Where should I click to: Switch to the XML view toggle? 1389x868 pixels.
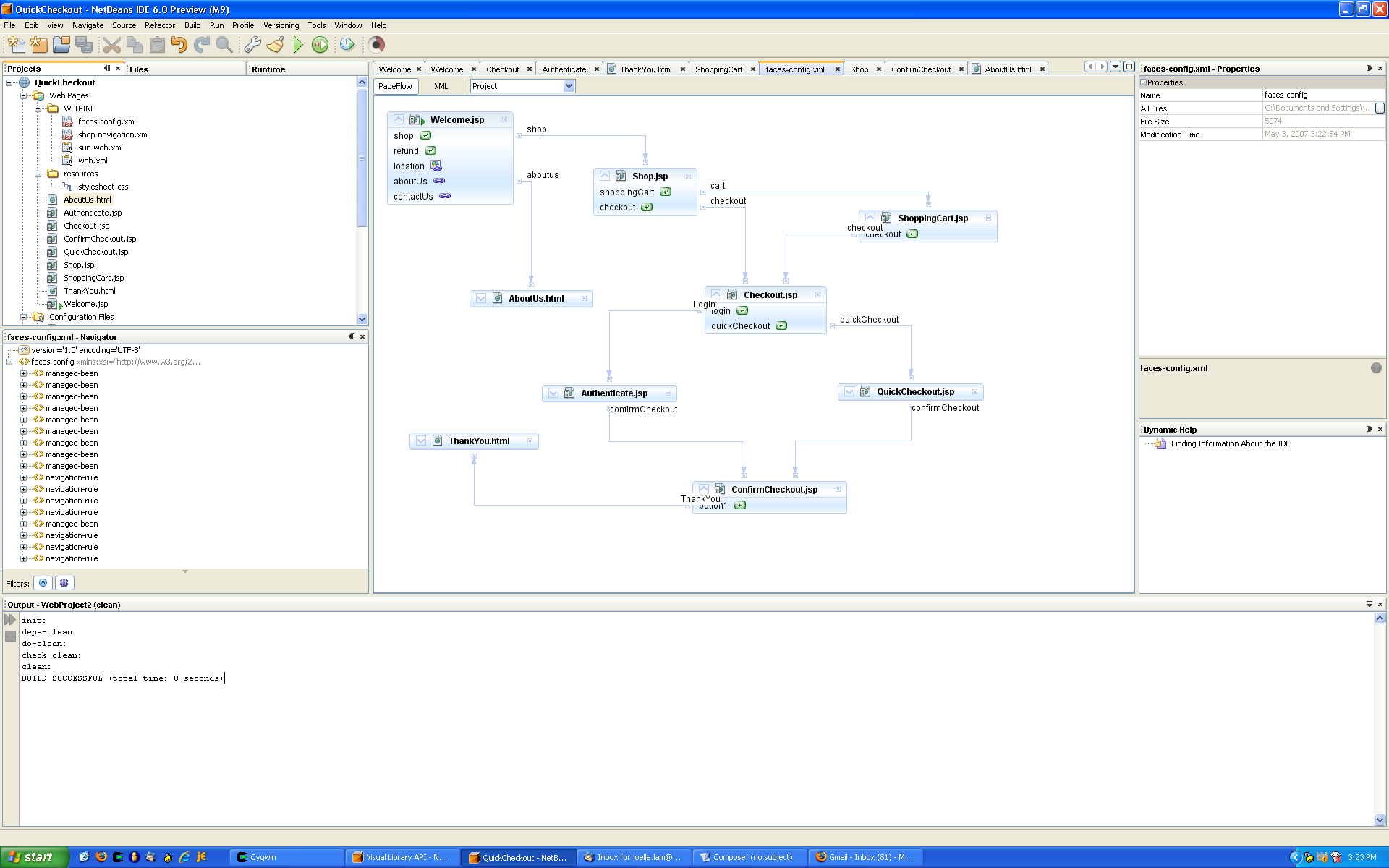coord(441,86)
